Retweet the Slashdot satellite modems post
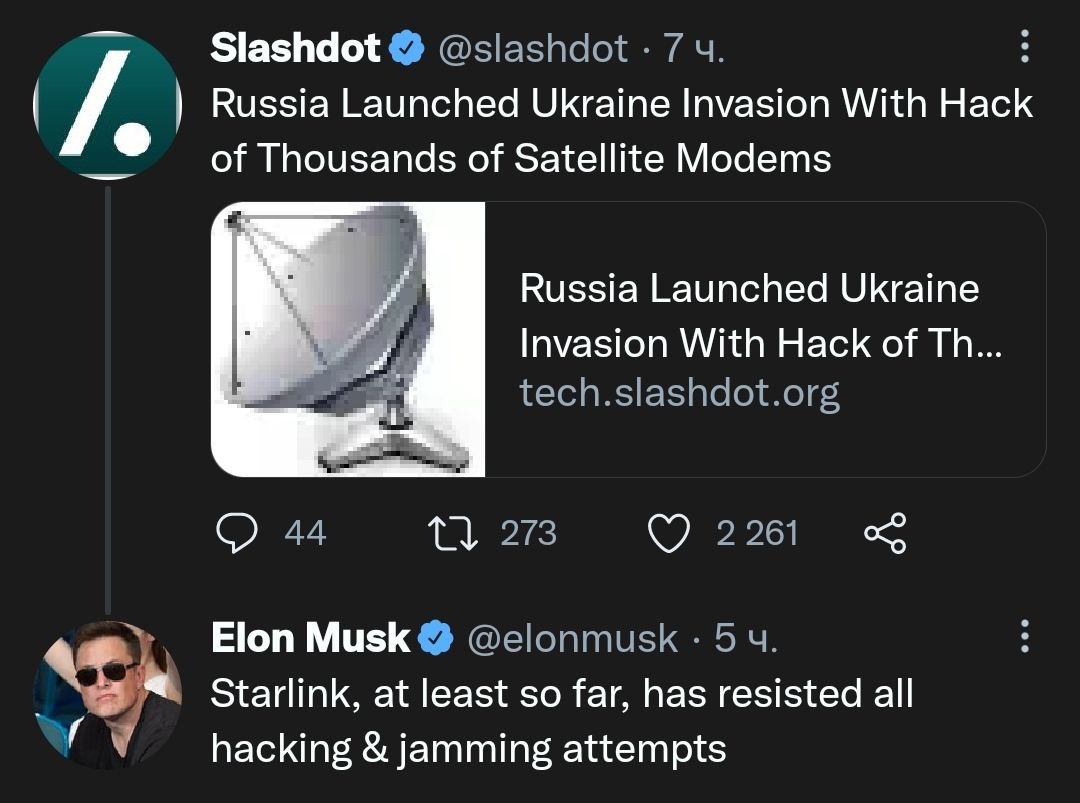This screenshot has width=1080, height=803. point(455,533)
